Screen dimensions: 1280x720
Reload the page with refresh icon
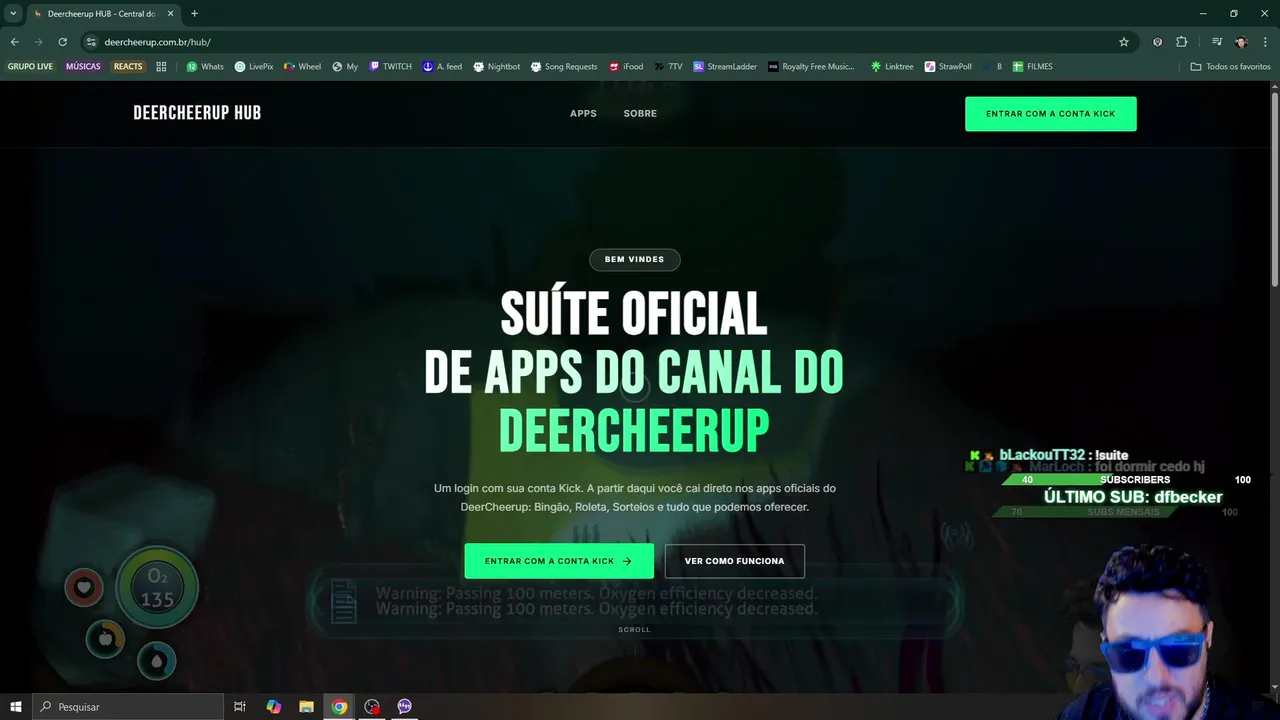pos(62,42)
